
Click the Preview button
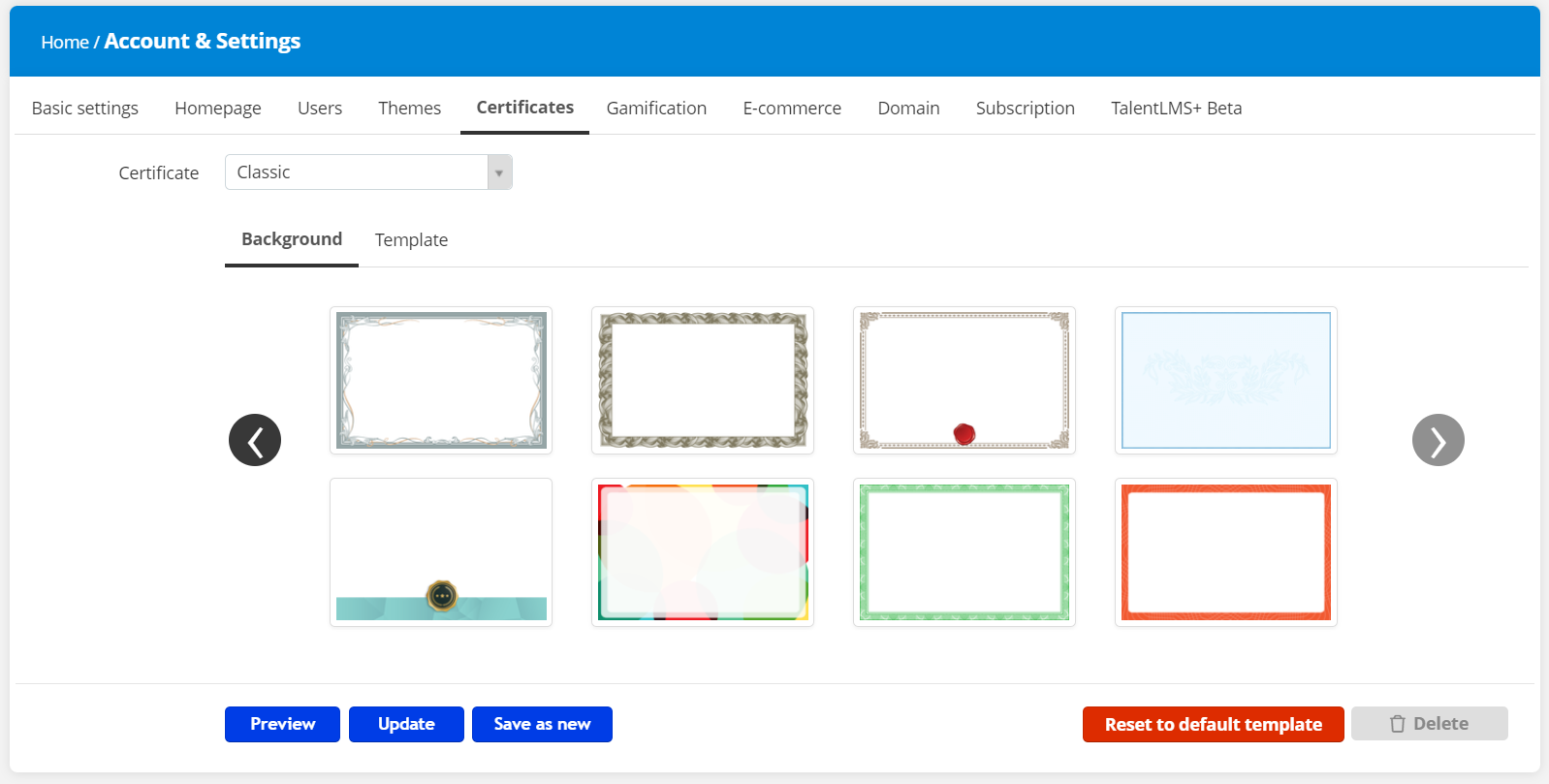[x=282, y=724]
